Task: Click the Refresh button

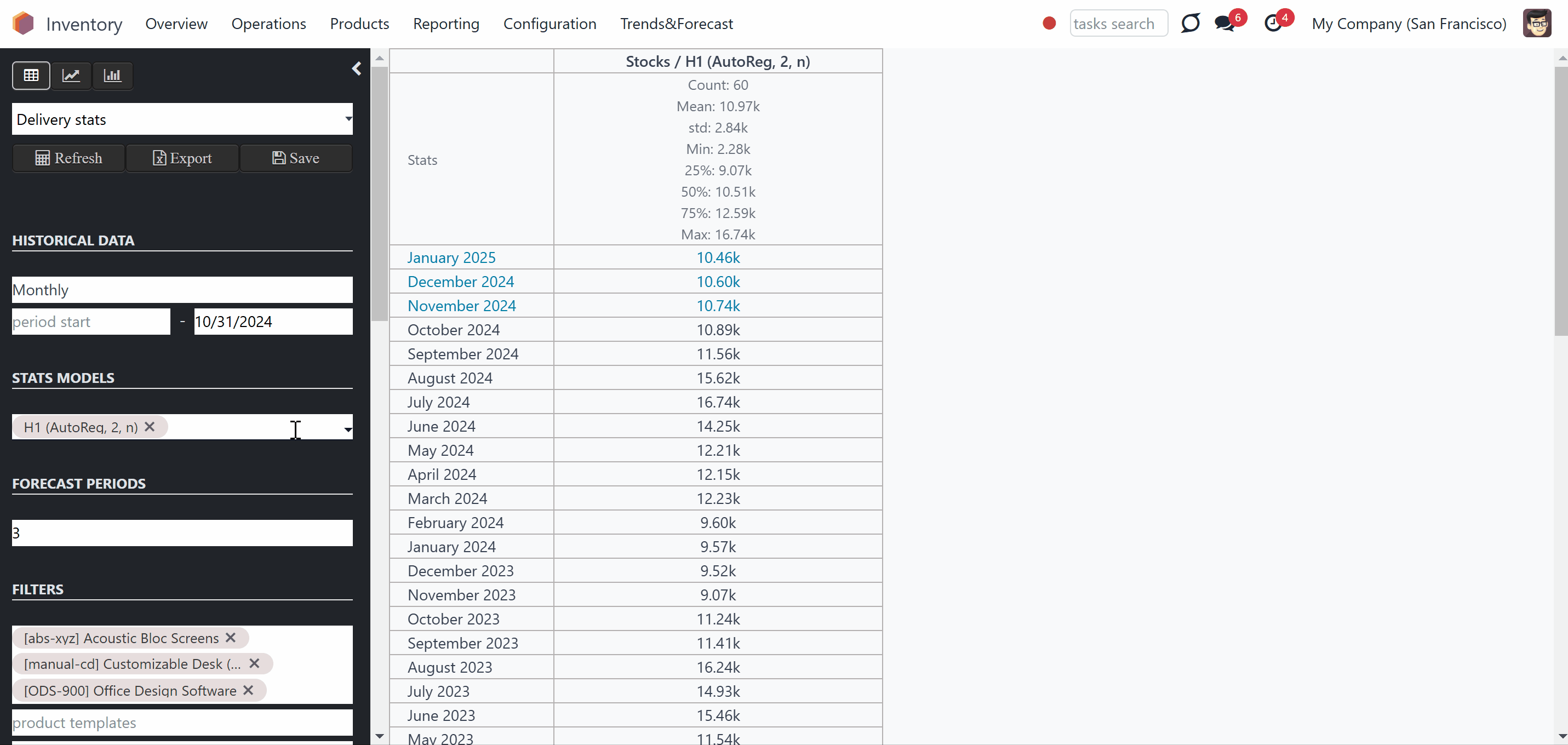Action: [x=69, y=158]
